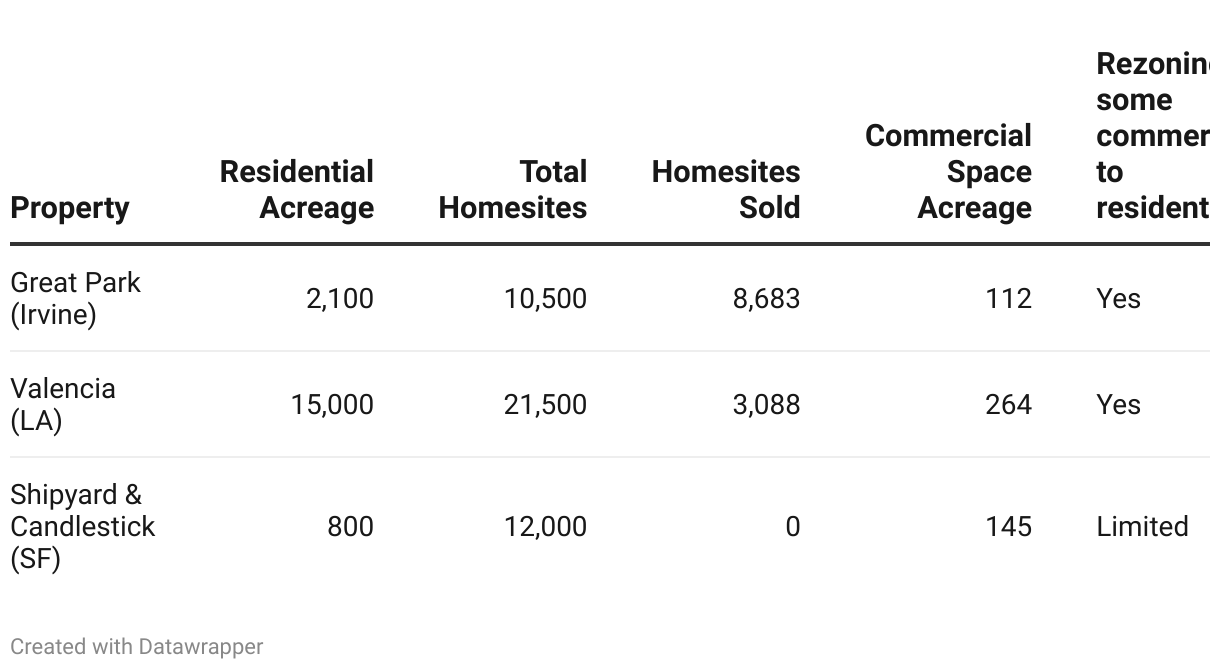1220x670 pixels.
Task: Click the partially visible Rezoning column header
Action: click(x=1152, y=136)
